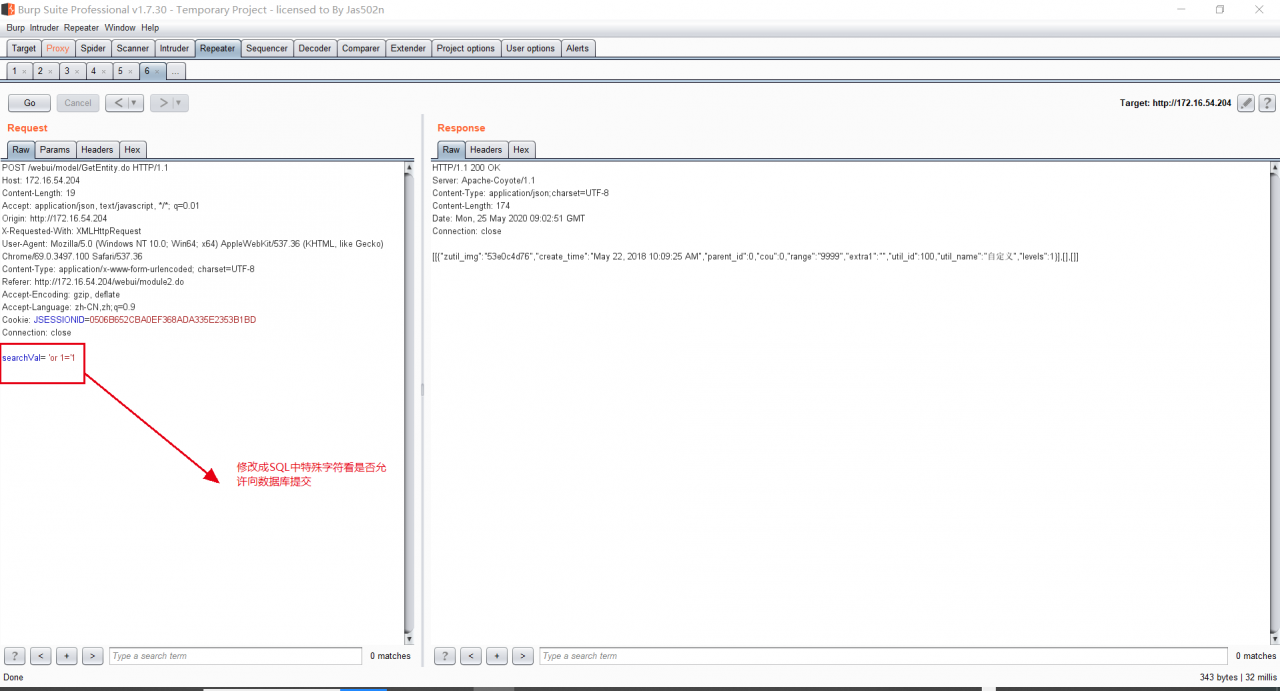This screenshot has width=1280, height=691.
Task: Open the Burp menu
Action: [x=15, y=28]
